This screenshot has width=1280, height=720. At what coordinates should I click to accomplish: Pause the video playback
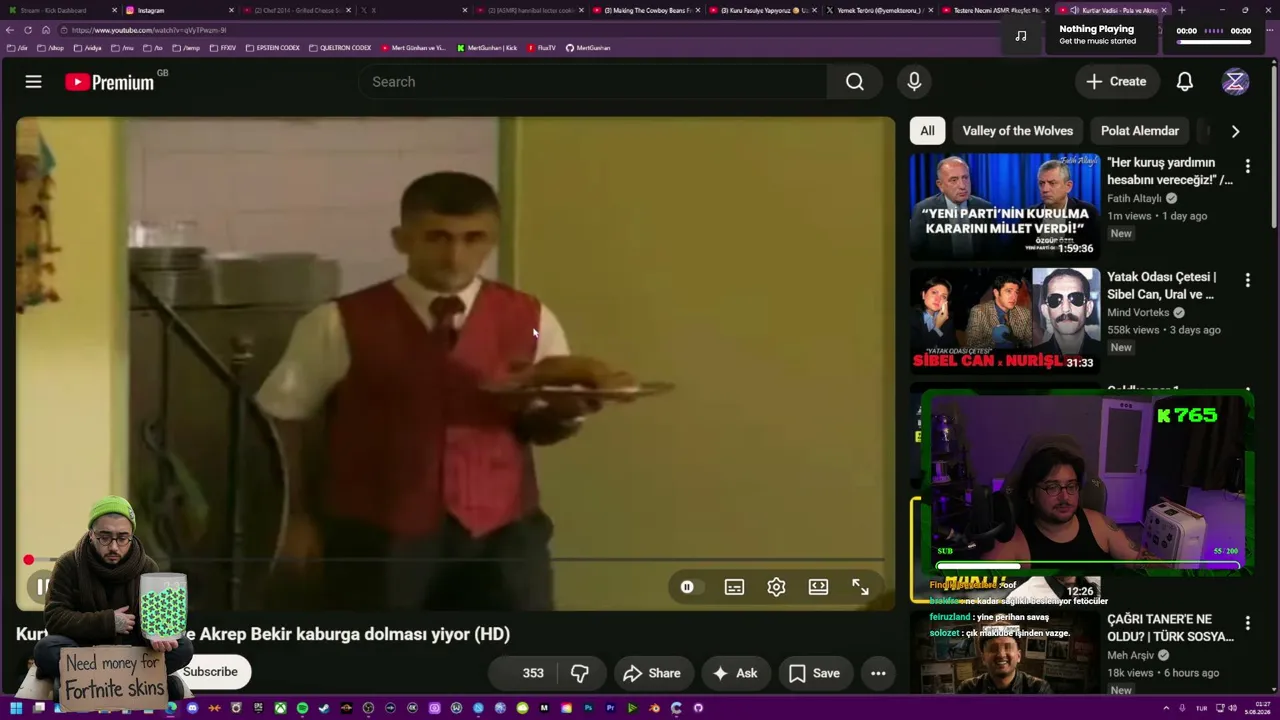41,587
